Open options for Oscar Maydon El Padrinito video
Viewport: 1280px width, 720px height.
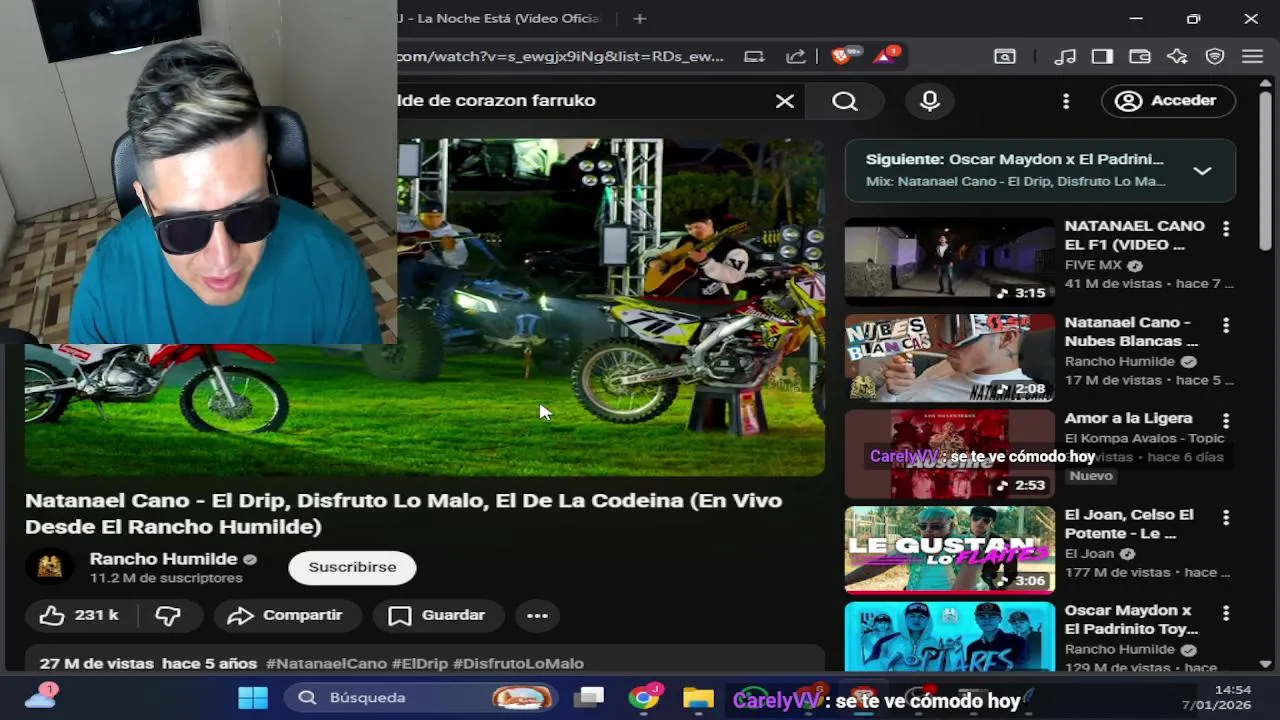pyautogui.click(x=1226, y=613)
